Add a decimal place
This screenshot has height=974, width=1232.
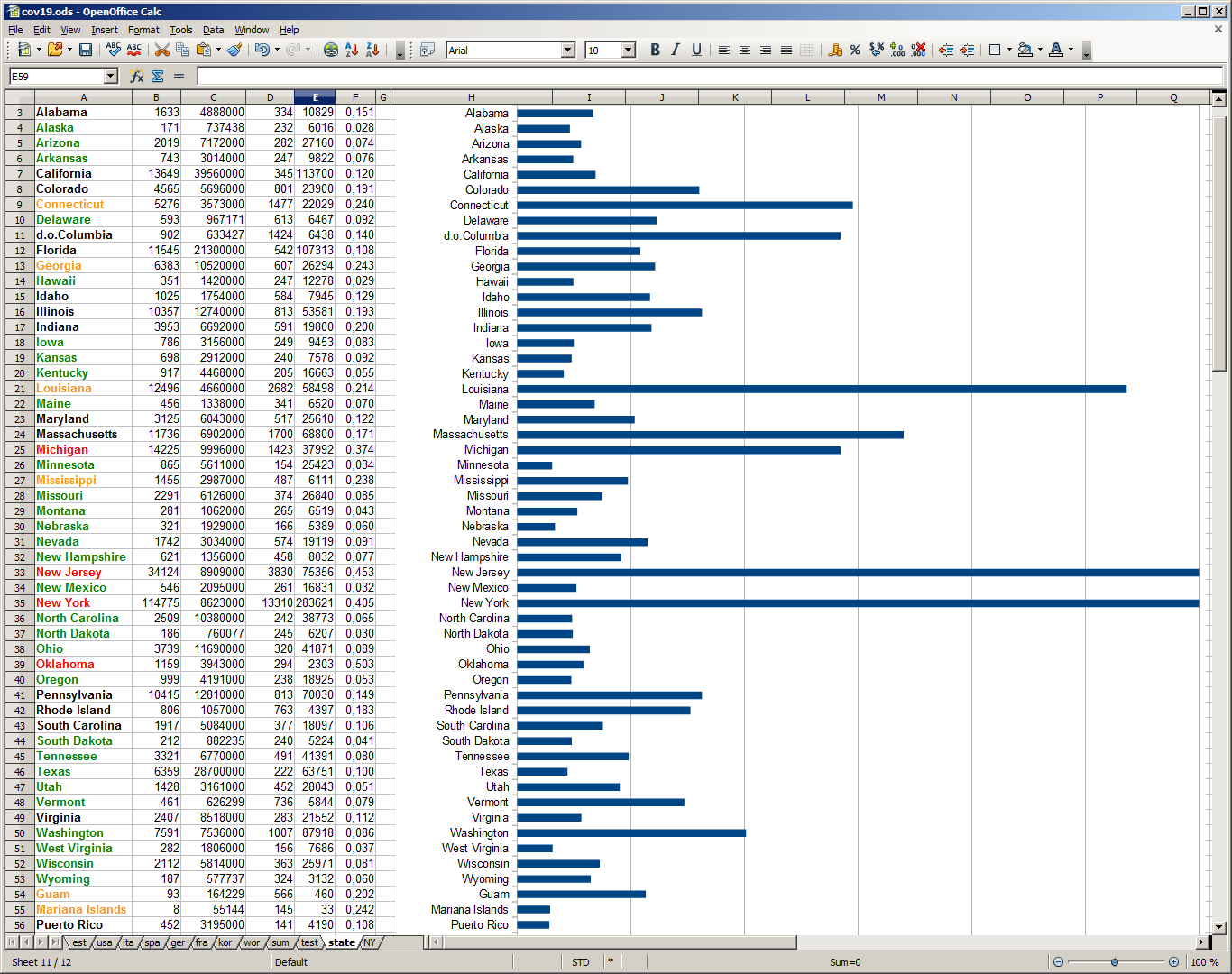[x=897, y=50]
